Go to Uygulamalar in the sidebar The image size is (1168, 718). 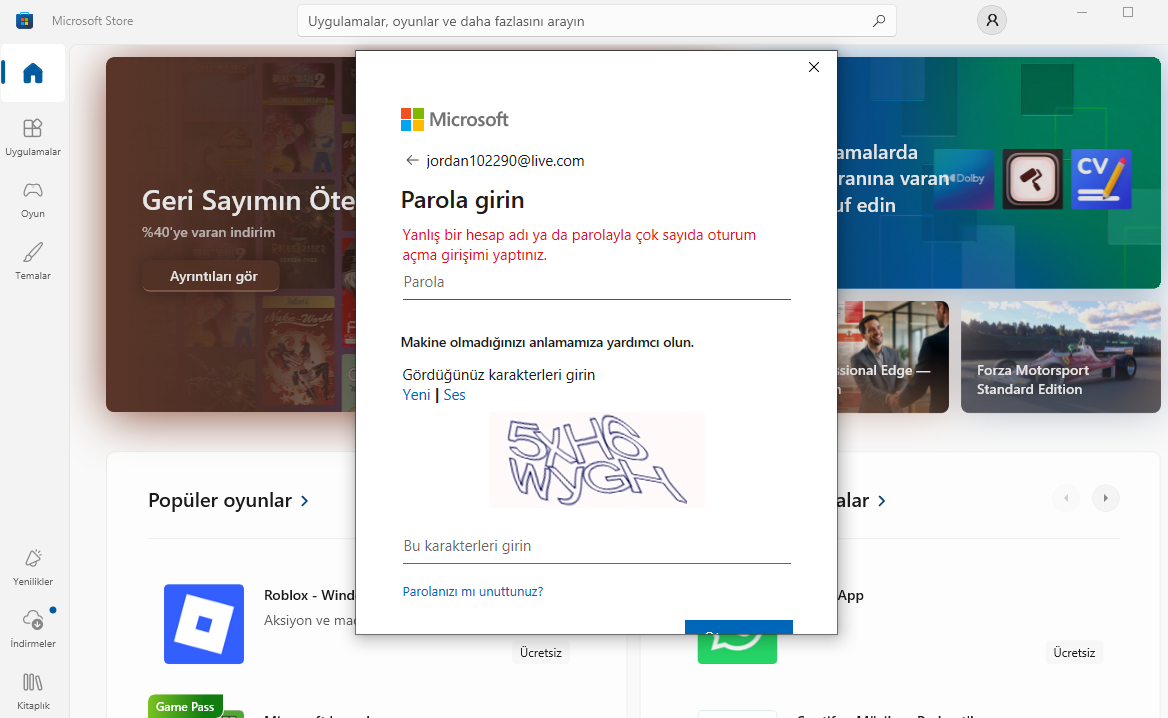[x=33, y=137]
